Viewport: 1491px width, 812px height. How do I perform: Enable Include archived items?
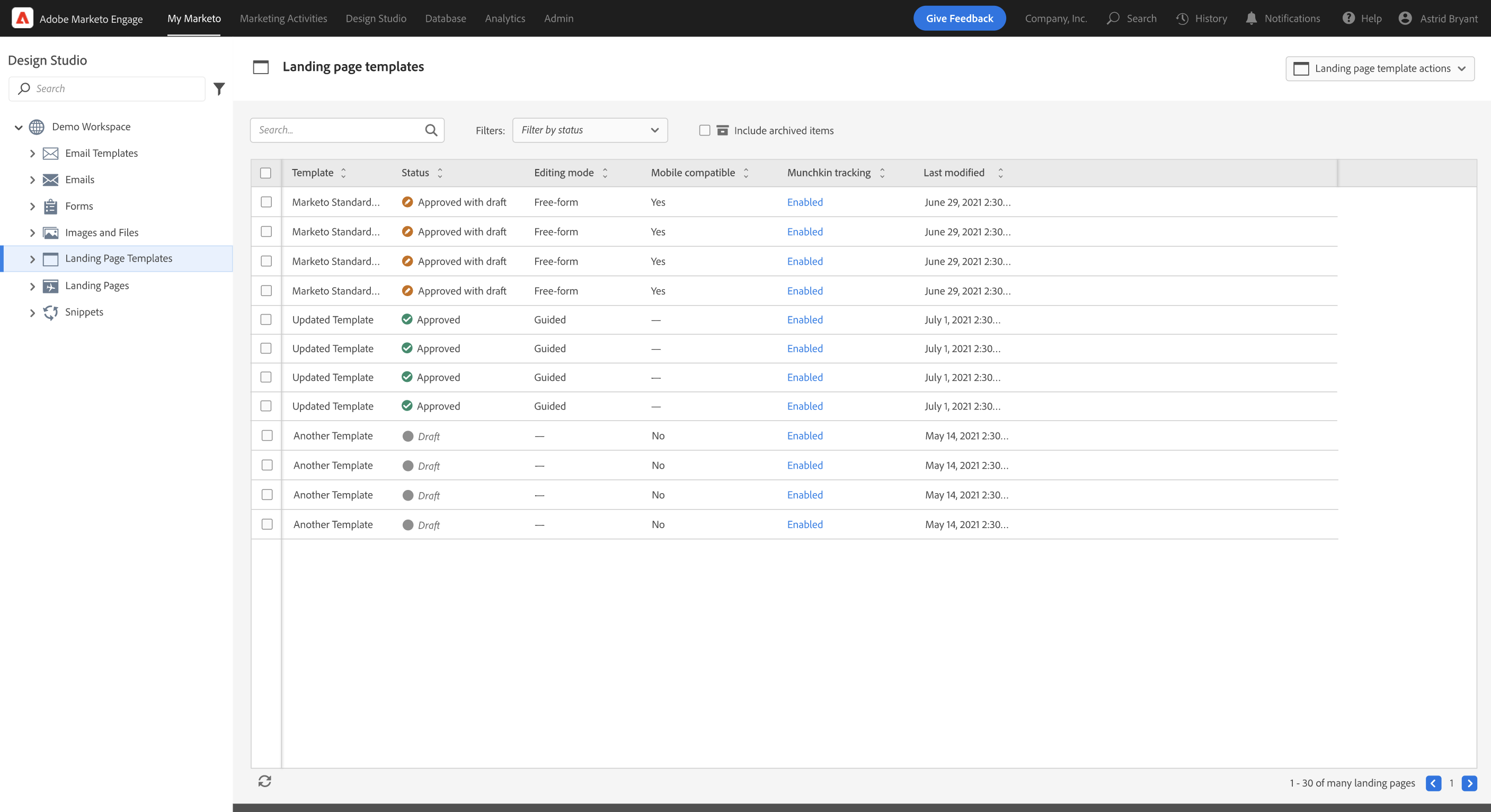click(x=704, y=130)
